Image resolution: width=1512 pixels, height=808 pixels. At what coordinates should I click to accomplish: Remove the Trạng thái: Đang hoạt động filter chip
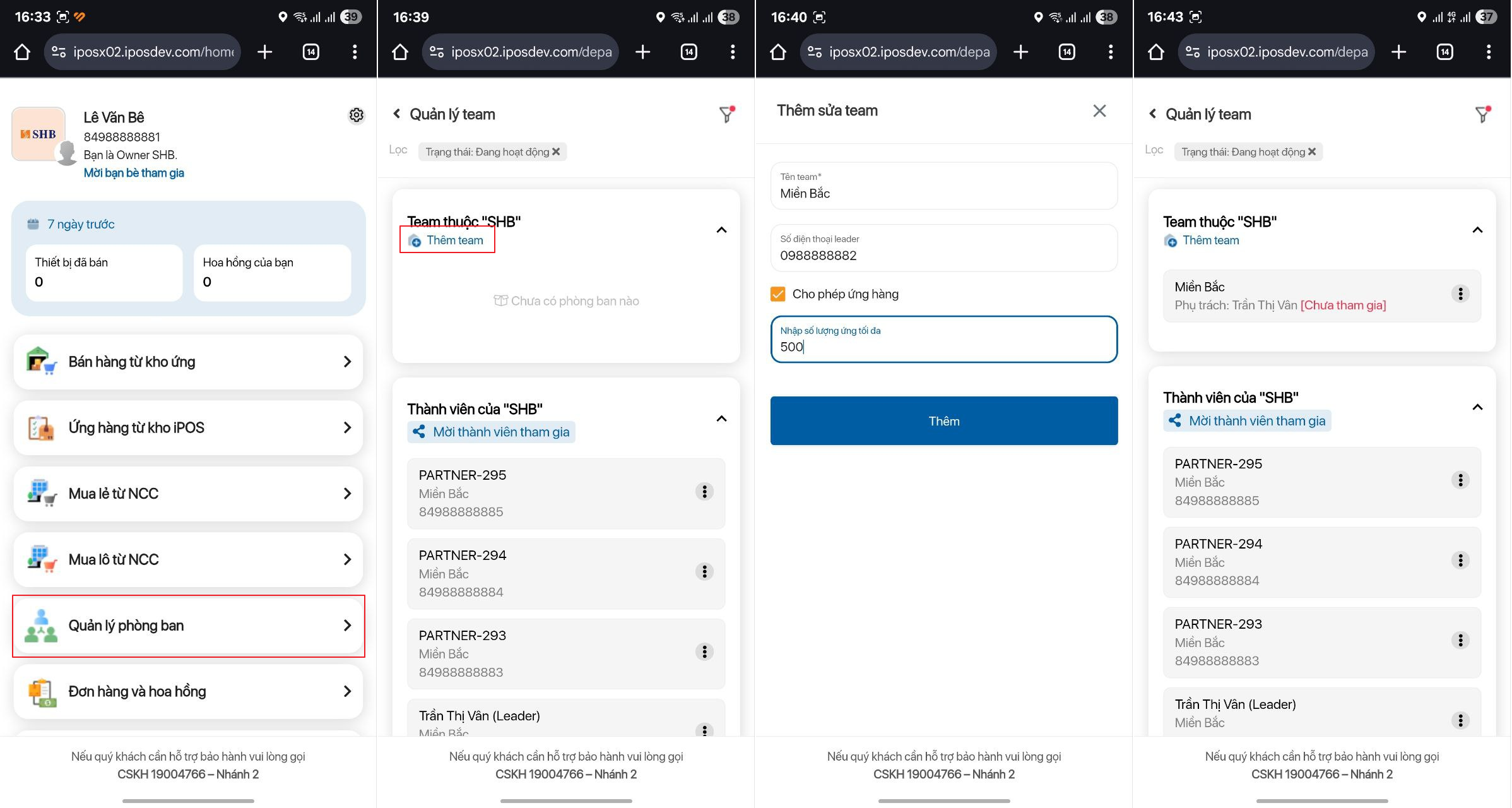click(556, 152)
